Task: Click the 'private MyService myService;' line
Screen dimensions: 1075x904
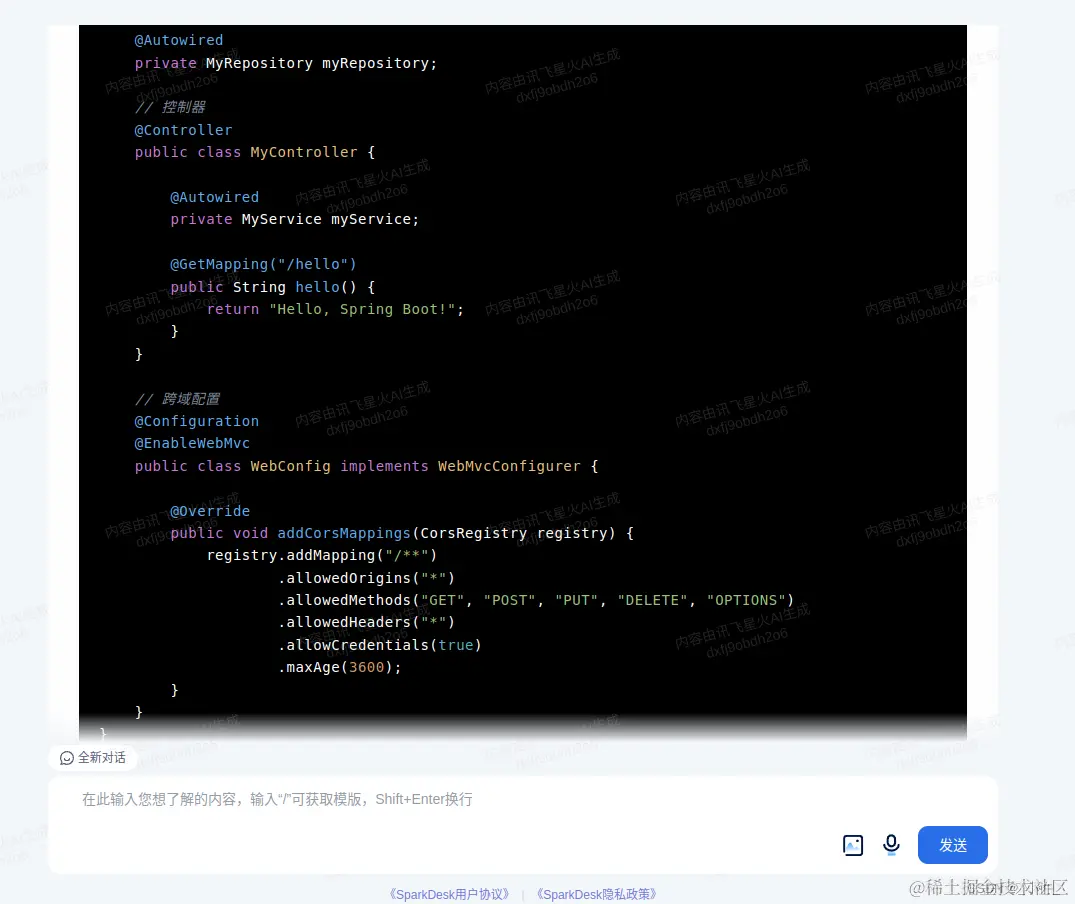Action: click(294, 219)
